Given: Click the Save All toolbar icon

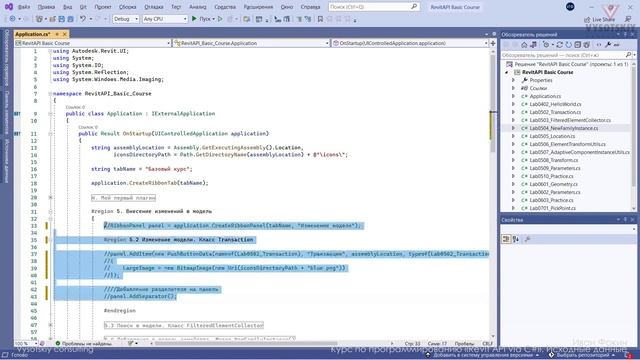Looking at the screenshot, I should point(70,19).
